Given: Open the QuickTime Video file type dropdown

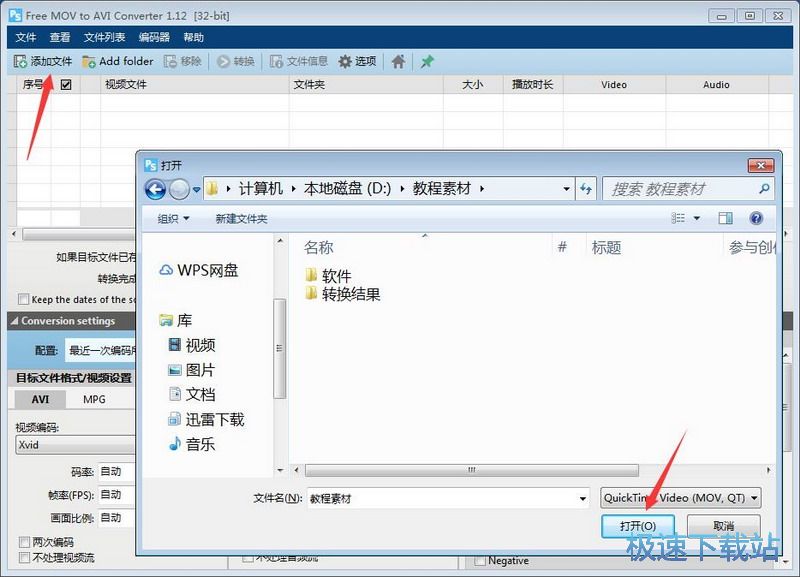Looking at the screenshot, I should point(681,498).
